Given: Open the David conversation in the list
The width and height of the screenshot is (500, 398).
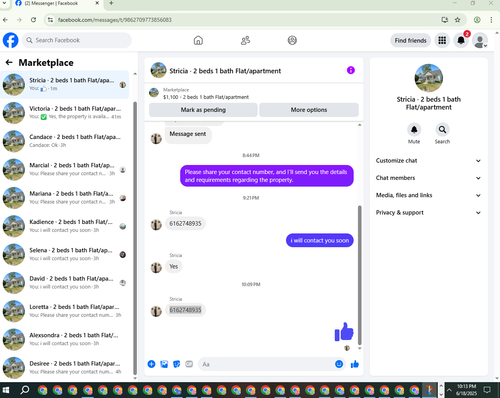Looking at the screenshot, I should tap(65, 283).
